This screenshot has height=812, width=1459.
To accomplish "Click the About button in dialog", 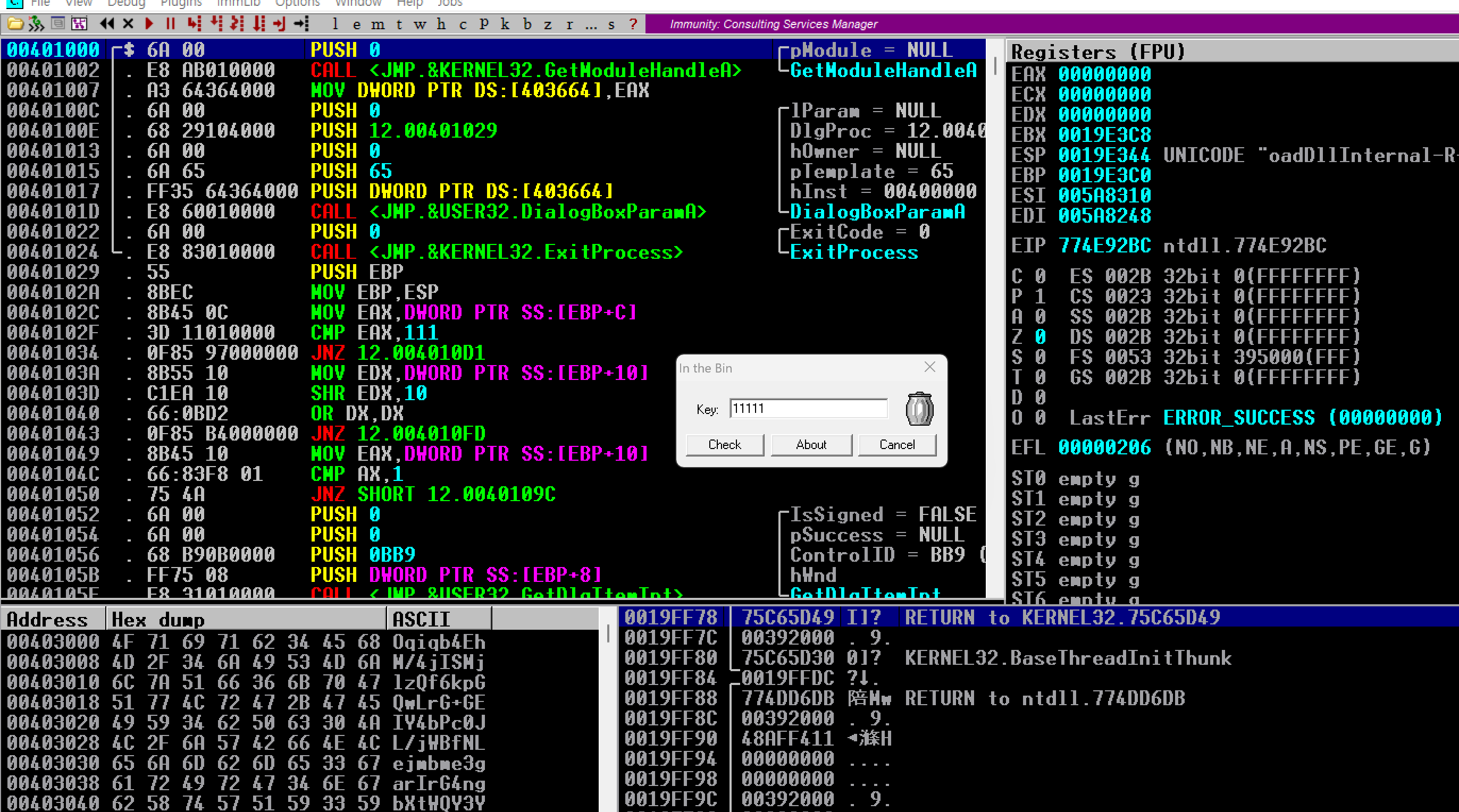I will click(x=811, y=444).
